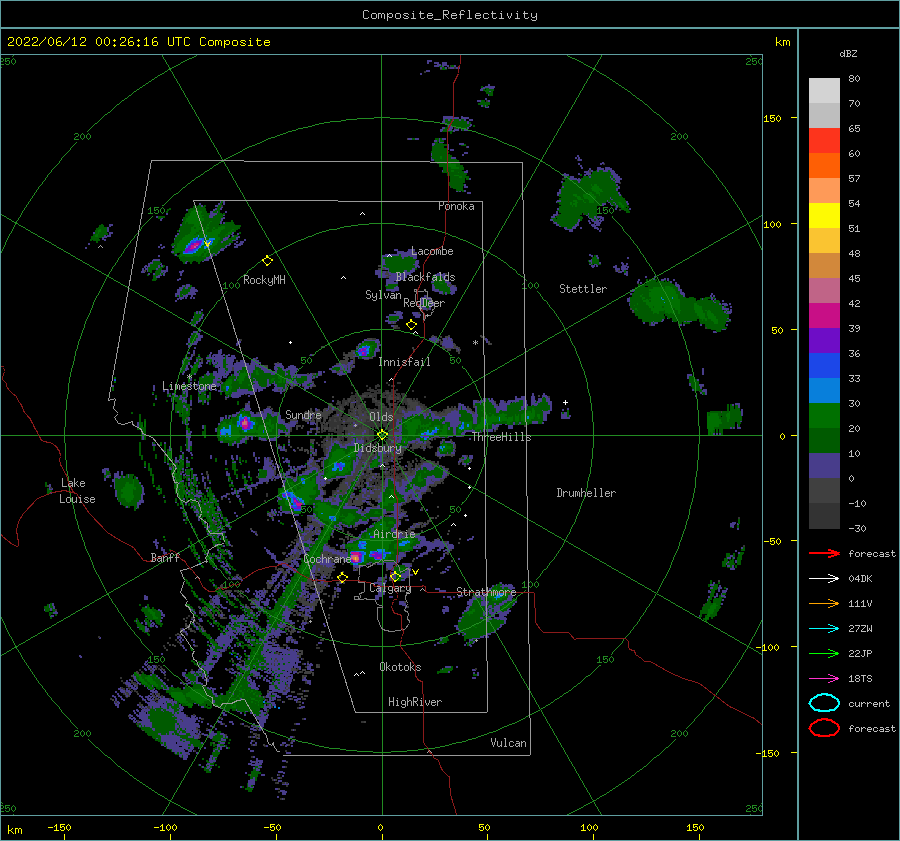Click the RockyMH label
Image resolution: width=900 pixels, height=841 pixels.
coord(264,280)
